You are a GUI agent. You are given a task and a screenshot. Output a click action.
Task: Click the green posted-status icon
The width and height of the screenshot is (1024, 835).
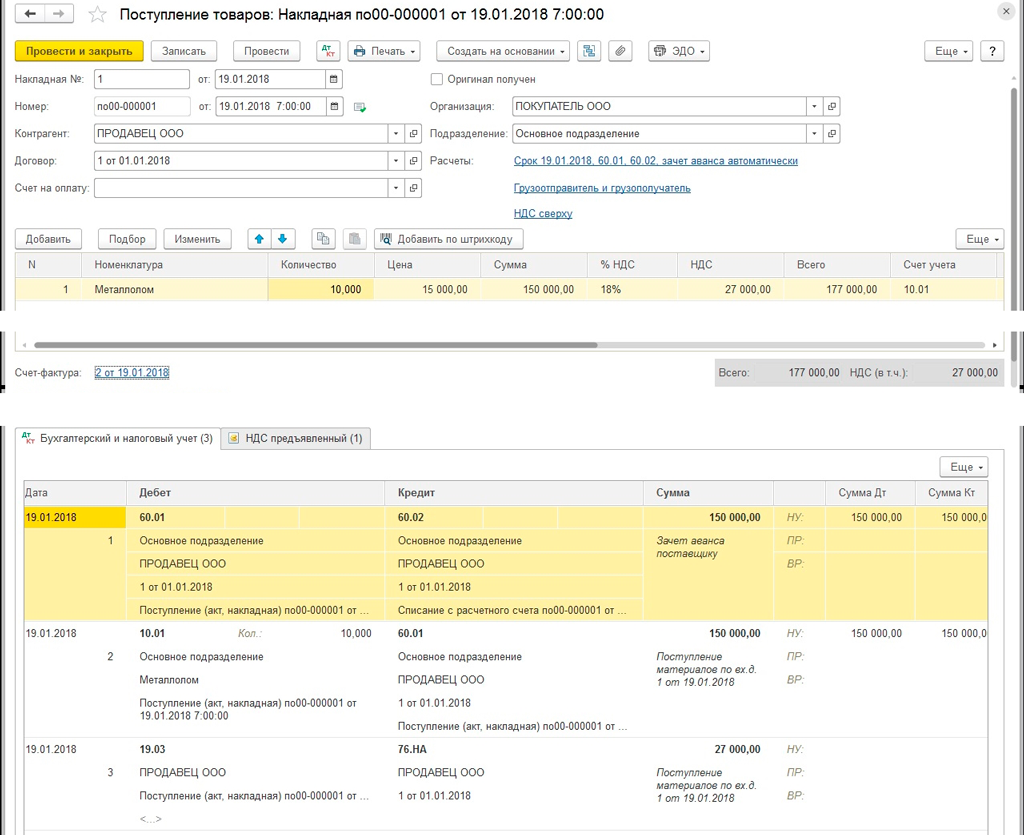[359, 107]
